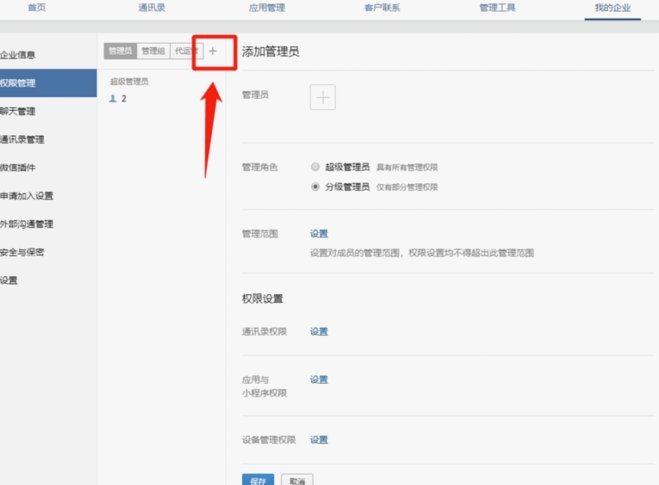This screenshot has height=485, width=659.
Task: Select the 超级管理员 radio button
Action: coord(315,167)
